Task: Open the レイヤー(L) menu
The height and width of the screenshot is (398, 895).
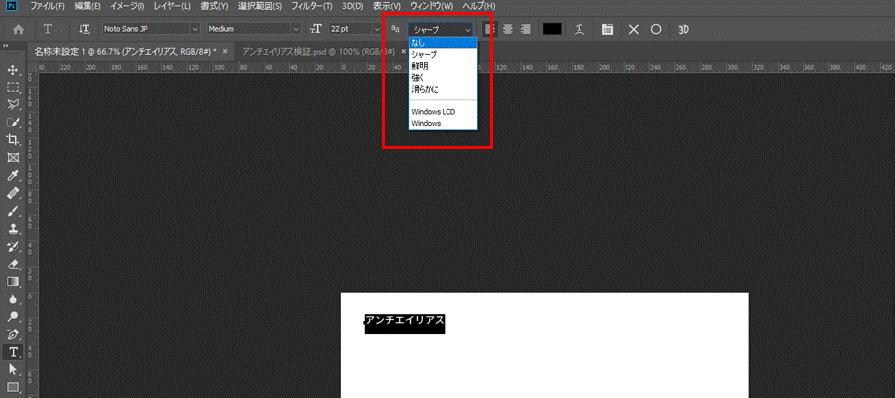Action: (x=172, y=7)
